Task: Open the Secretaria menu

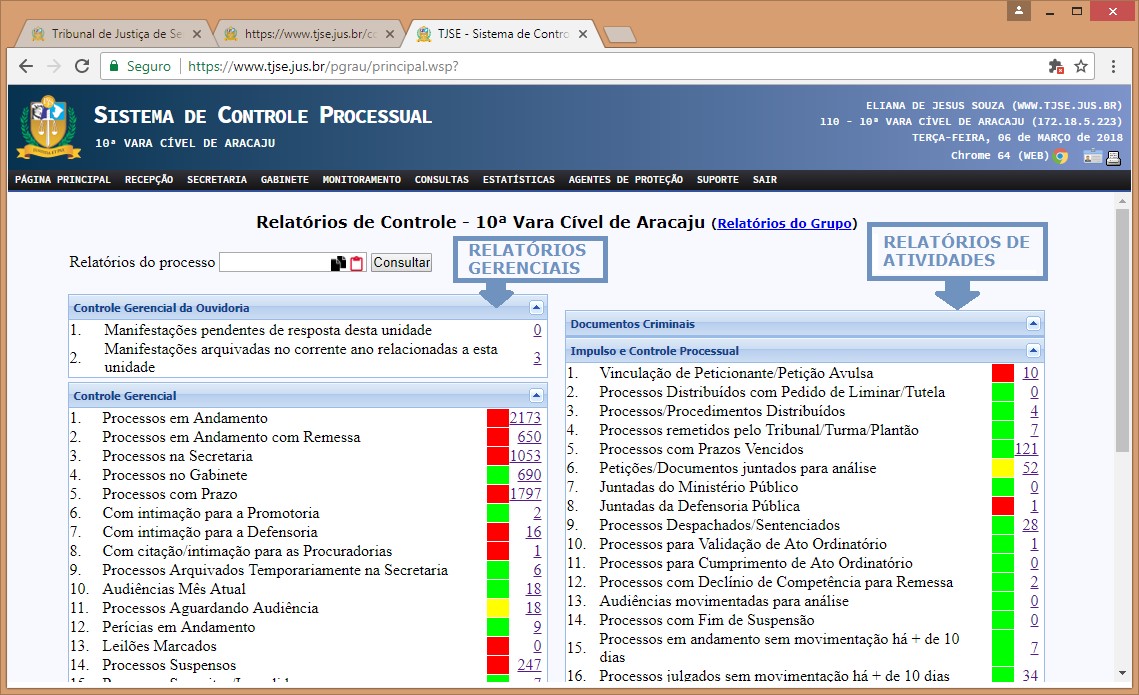Action: (216, 180)
